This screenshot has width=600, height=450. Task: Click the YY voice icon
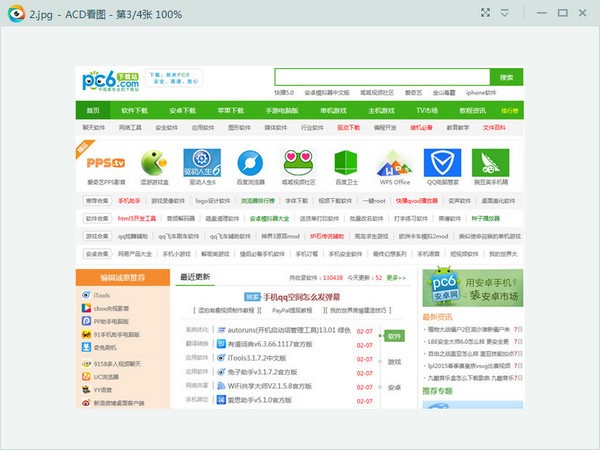86,390
